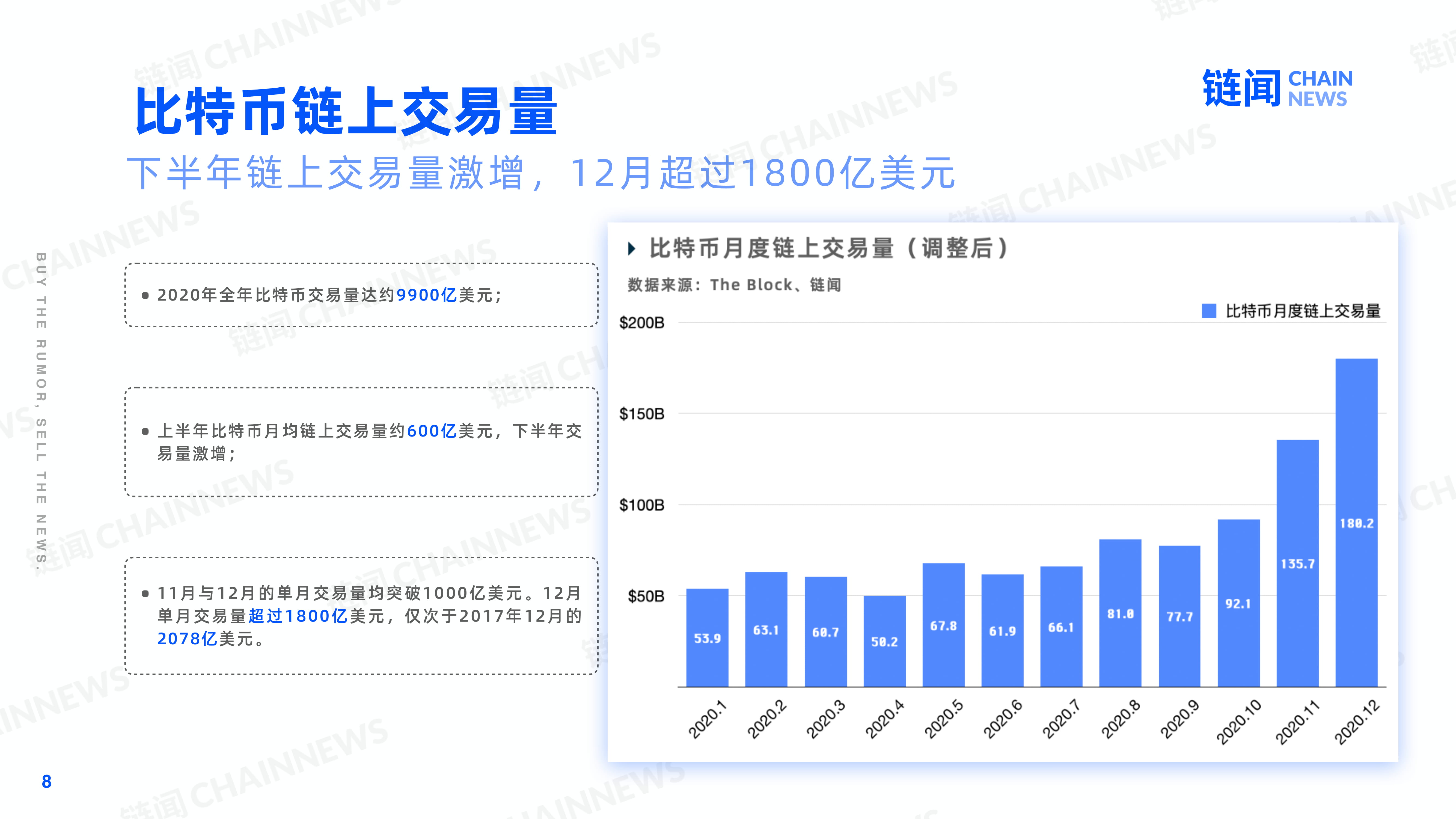Click the chart title 比特币月度链上交易量（调整后）
Screen dimensions: 1456x819
829,248
